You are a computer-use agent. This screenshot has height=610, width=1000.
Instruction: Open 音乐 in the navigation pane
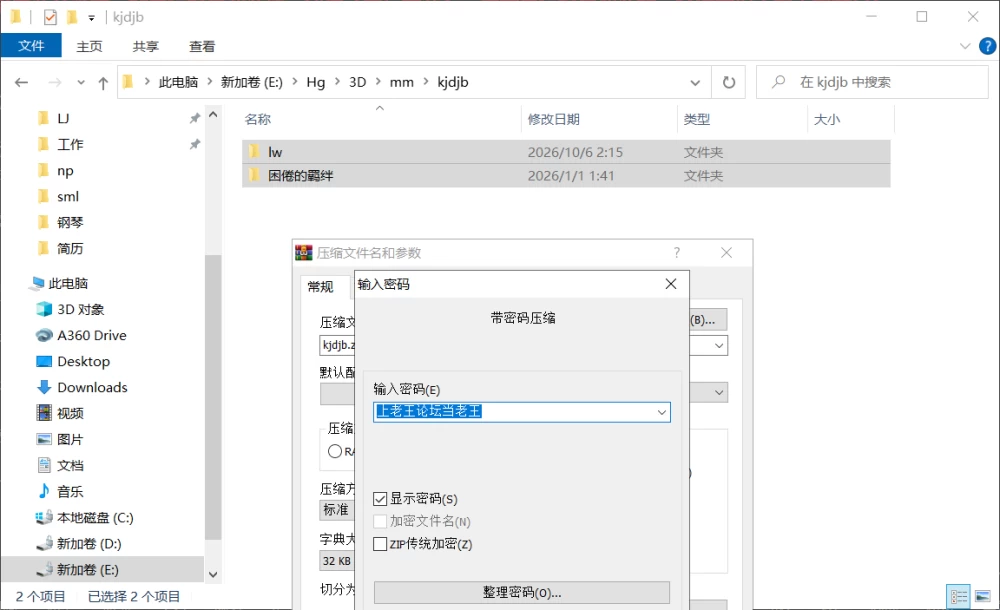pos(70,492)
